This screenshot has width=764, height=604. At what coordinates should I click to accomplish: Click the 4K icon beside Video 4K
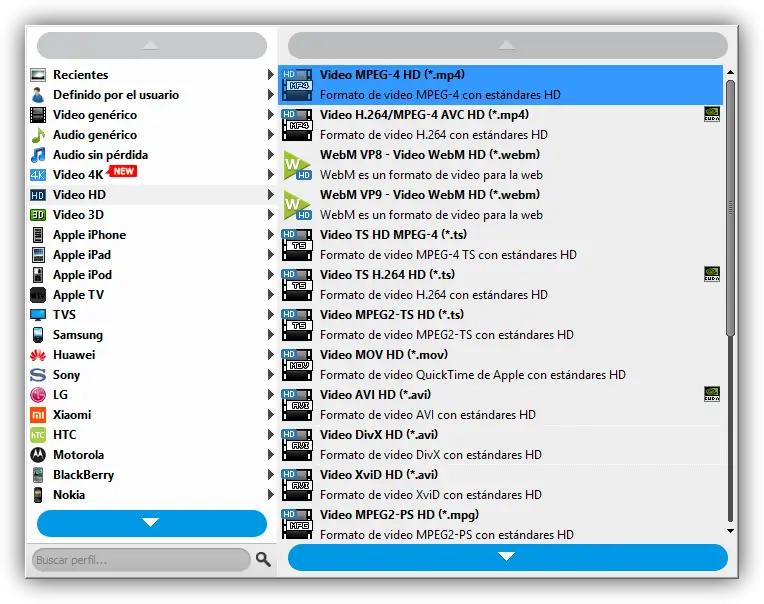pos(38,175)
